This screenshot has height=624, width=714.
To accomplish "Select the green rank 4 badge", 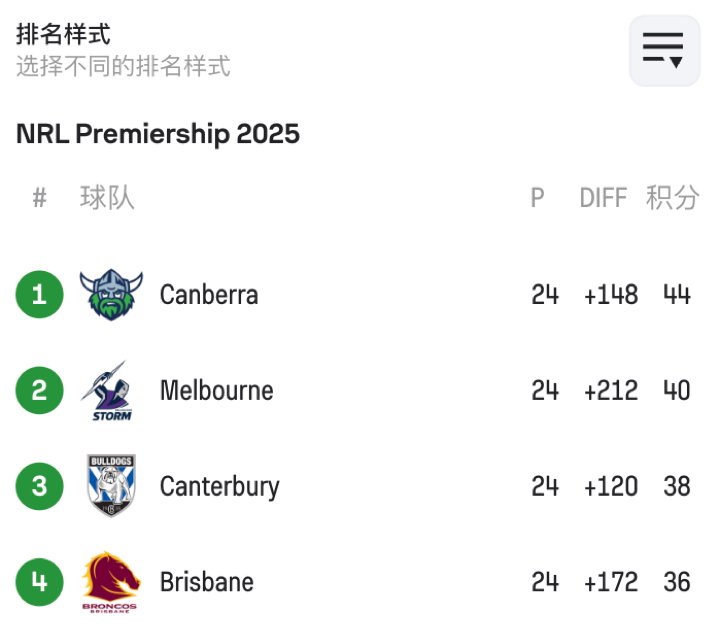I will [39, 581].
